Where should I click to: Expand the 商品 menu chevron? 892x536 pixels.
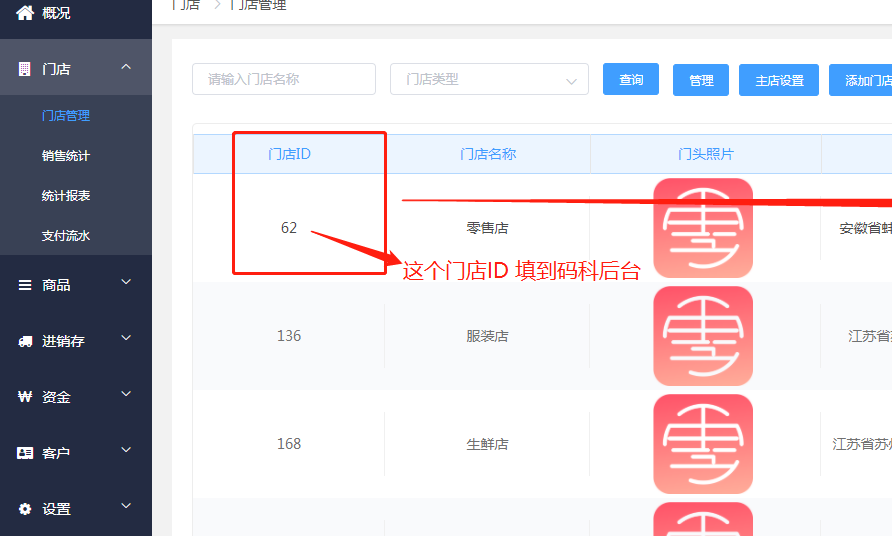(x=126, y=282)
